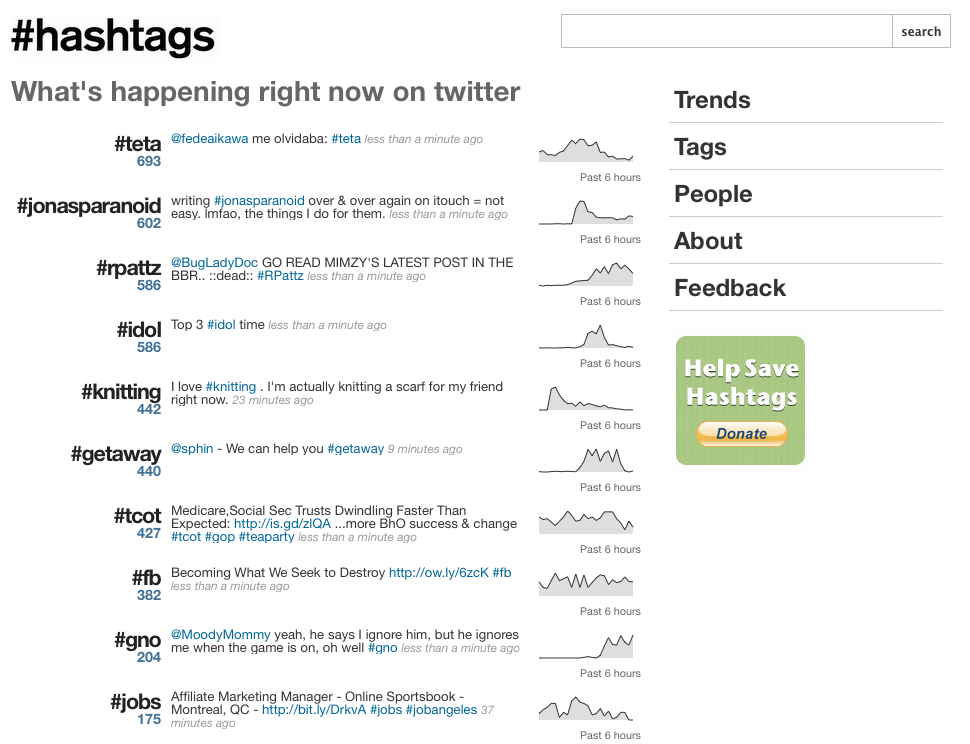View the #idol past 6 hours graph
970x744 pixels.
[x=586, y=336]
